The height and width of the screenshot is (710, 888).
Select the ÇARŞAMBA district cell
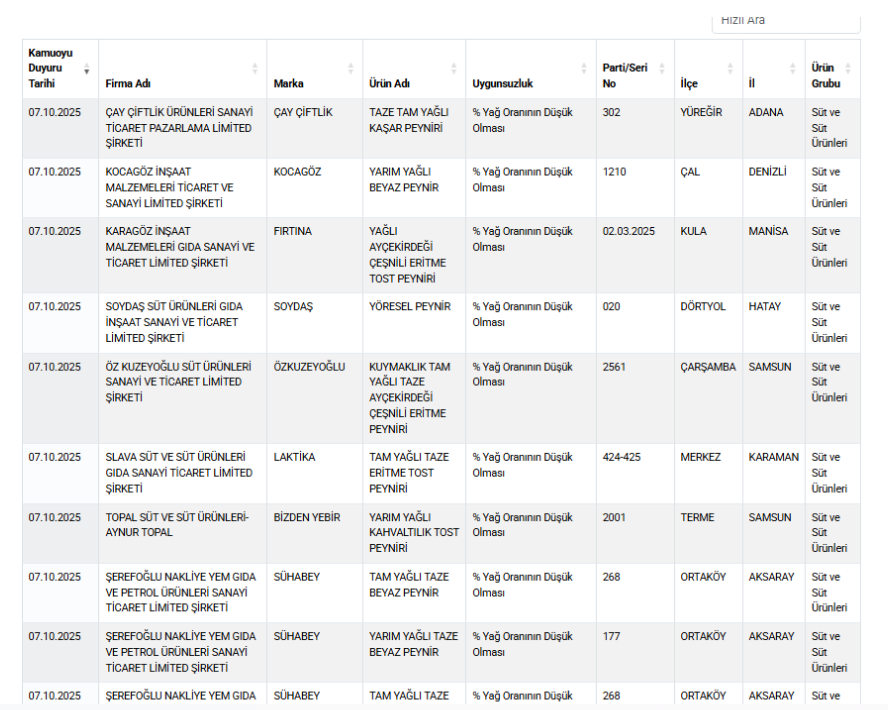click(x=707, y=367)
